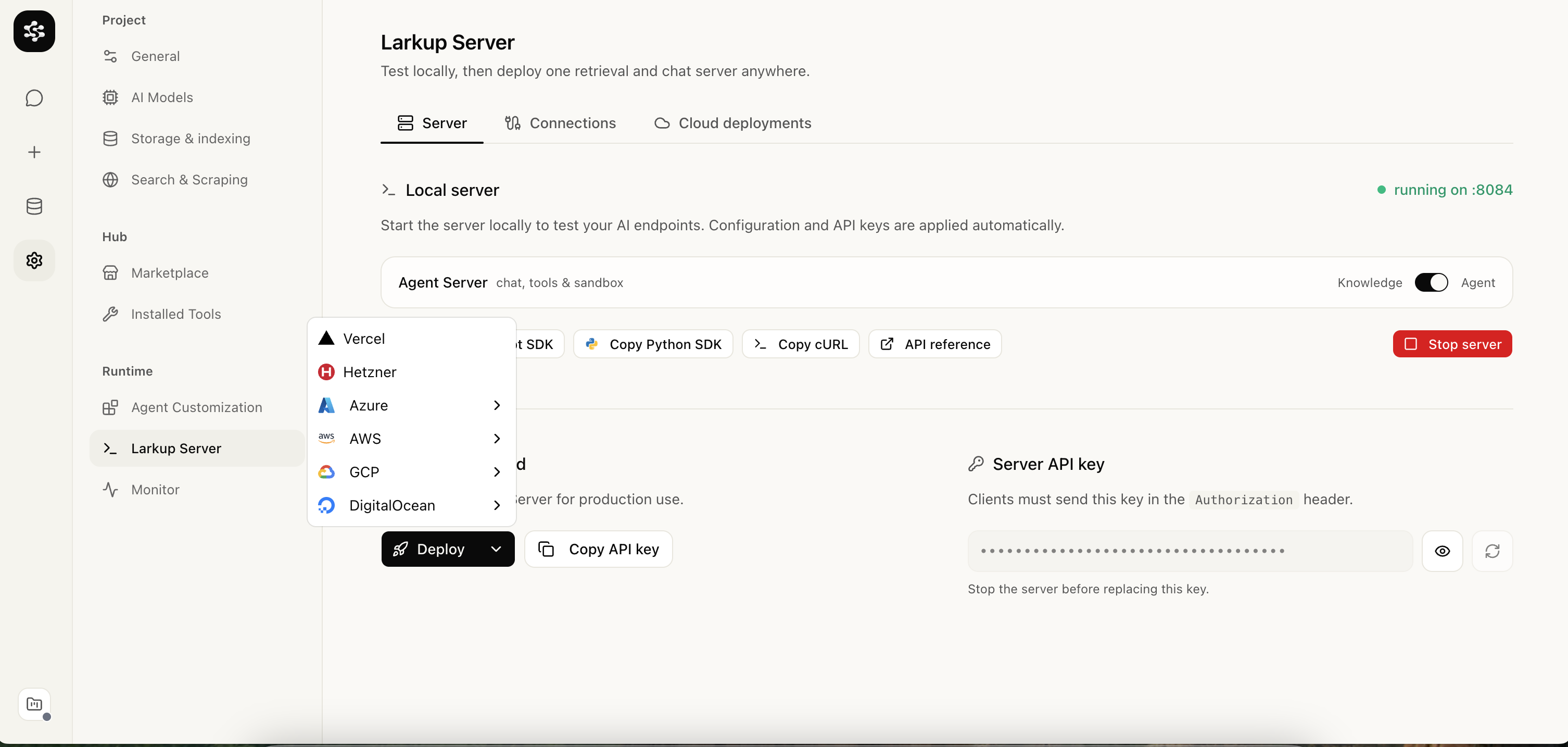Click the Python logo on Copy Python SDK
Screen dimensions: 1568x747
592,344
